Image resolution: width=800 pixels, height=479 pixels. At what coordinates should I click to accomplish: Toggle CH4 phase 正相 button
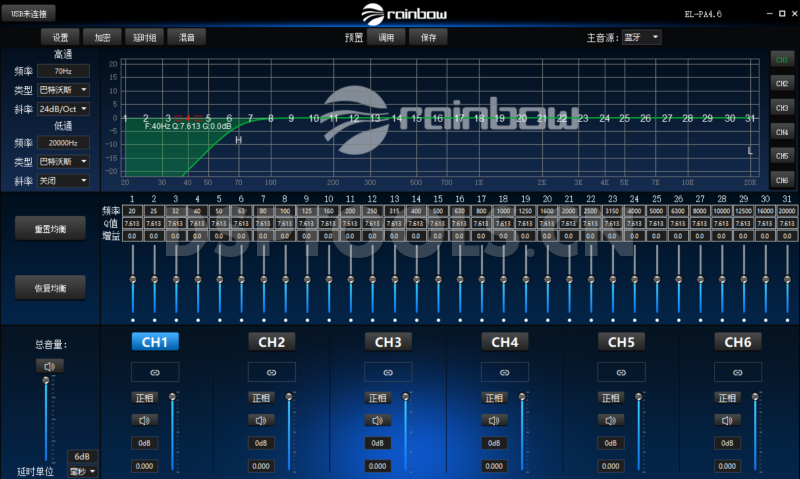(494, 398)
